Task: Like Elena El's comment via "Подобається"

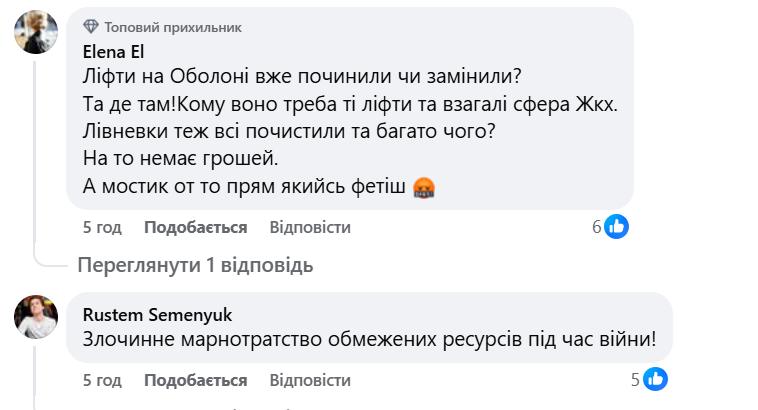Action: pyautogui.click(x=195, y=228)
